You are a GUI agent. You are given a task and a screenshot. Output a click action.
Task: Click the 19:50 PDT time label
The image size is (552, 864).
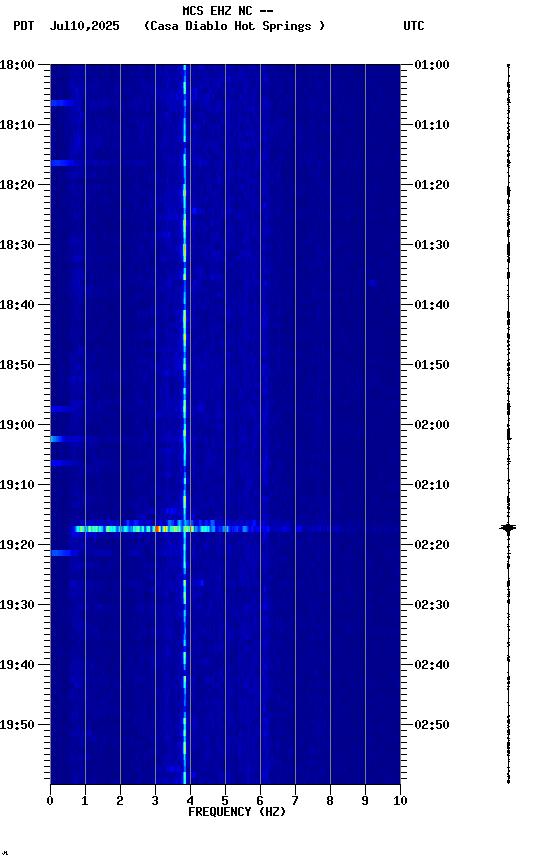tap(17, 725)
